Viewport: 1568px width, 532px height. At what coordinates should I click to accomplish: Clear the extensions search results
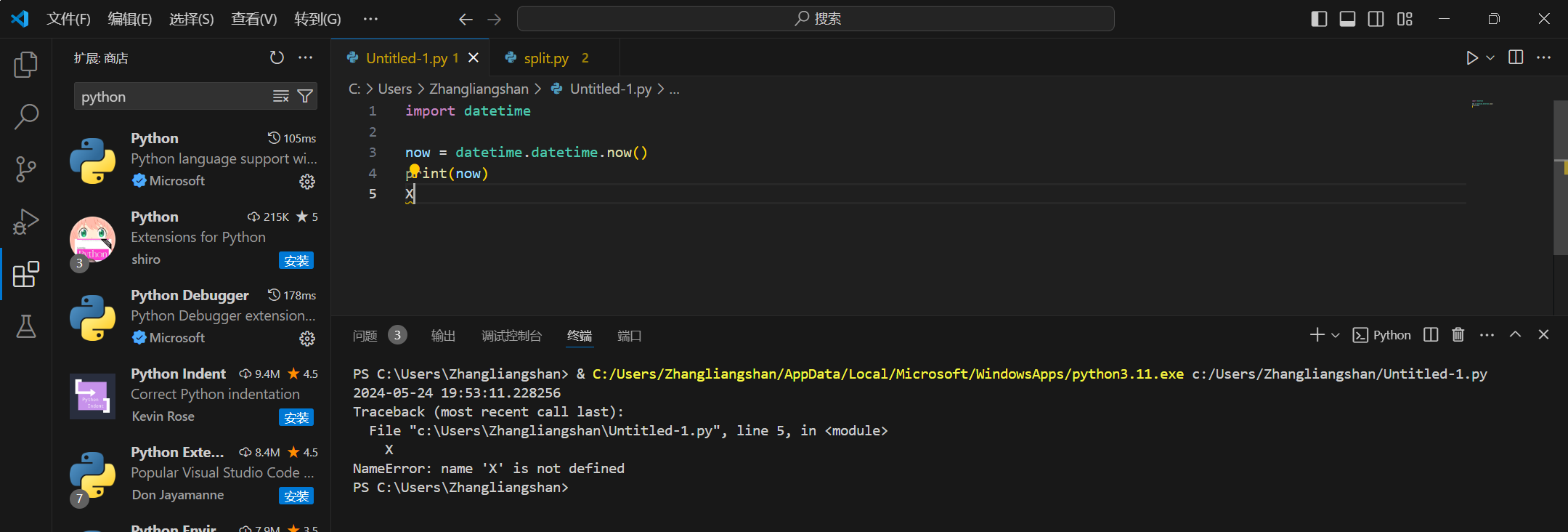281,96
